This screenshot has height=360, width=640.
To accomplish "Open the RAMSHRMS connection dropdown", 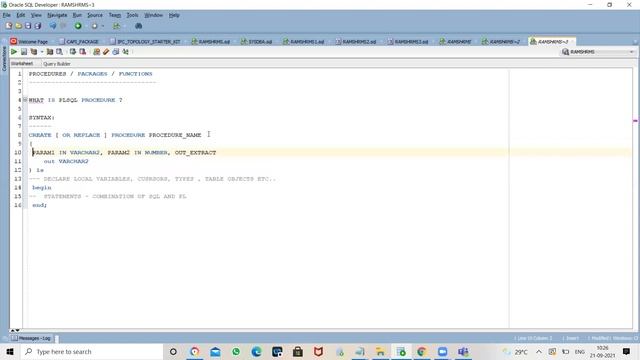I will [x=598, y=52].
